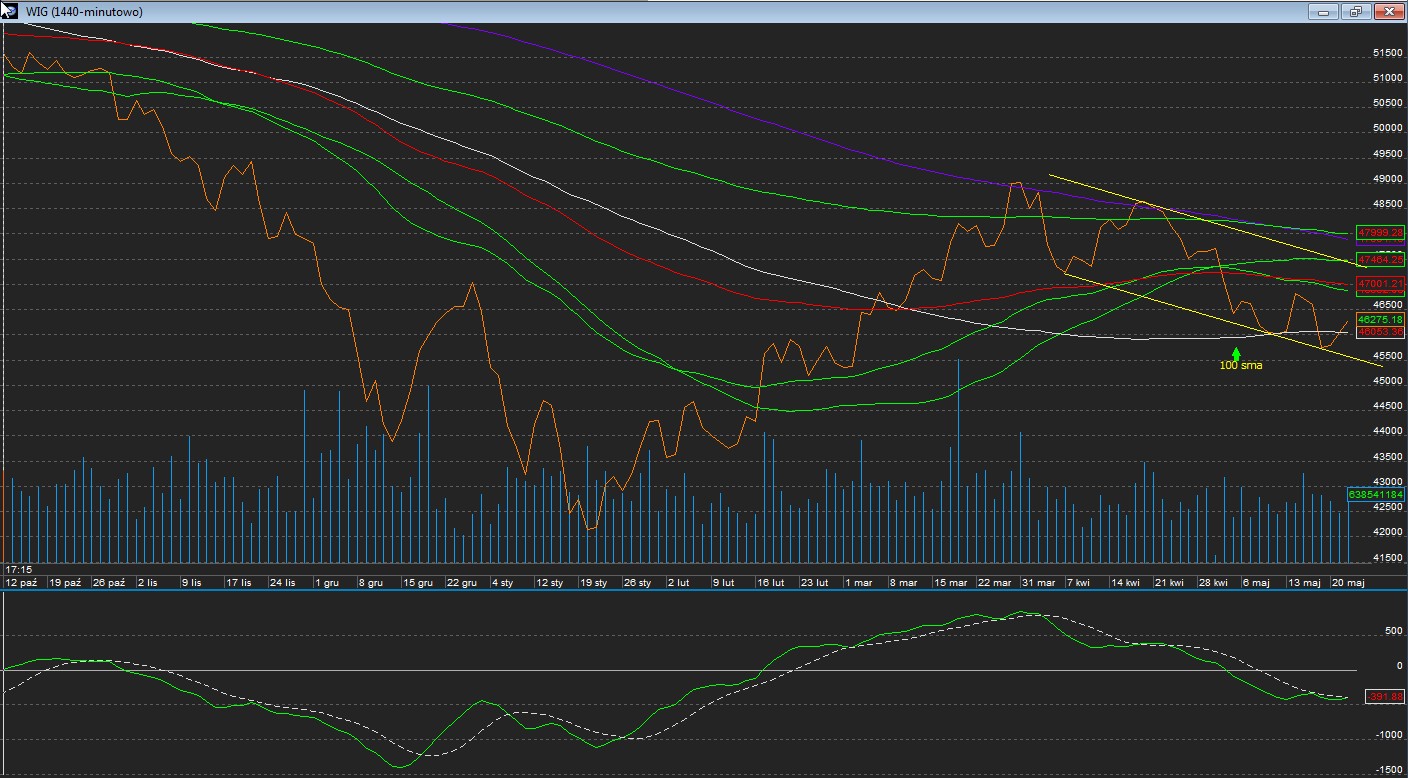The image size is (1408, 778).
Task: Click the '31 mar' date label
Action: click(1039, 581)
